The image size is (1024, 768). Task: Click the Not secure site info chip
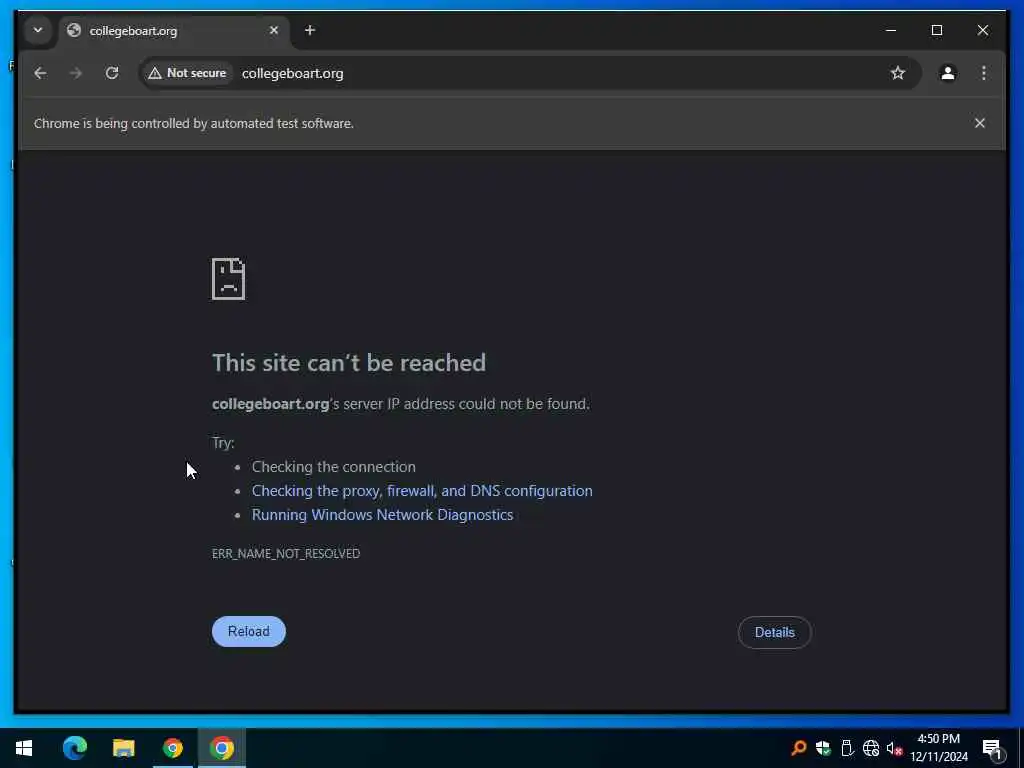[188, 73]
